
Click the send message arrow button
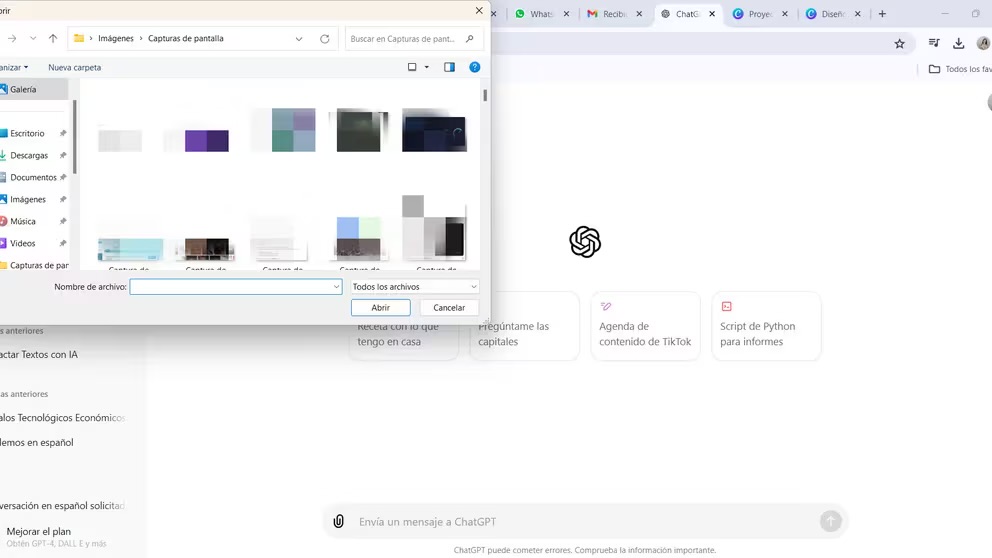pos(830,521)
